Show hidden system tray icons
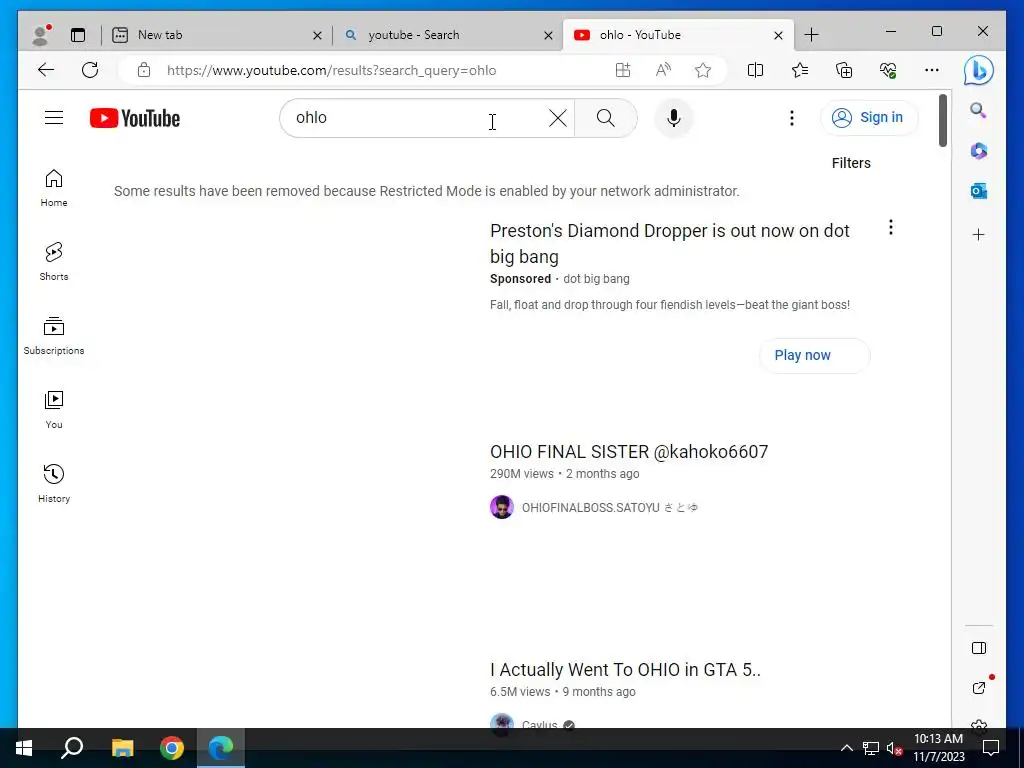1024x768 pixels. pos(846,748)
